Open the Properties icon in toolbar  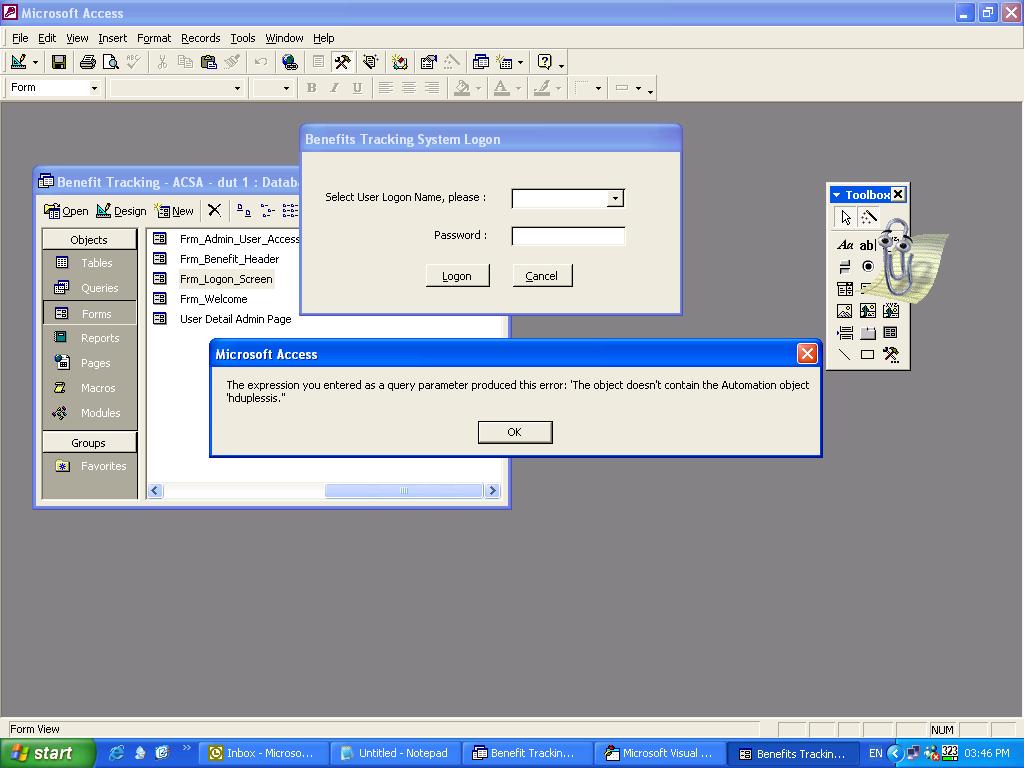(x=428, y=62)
